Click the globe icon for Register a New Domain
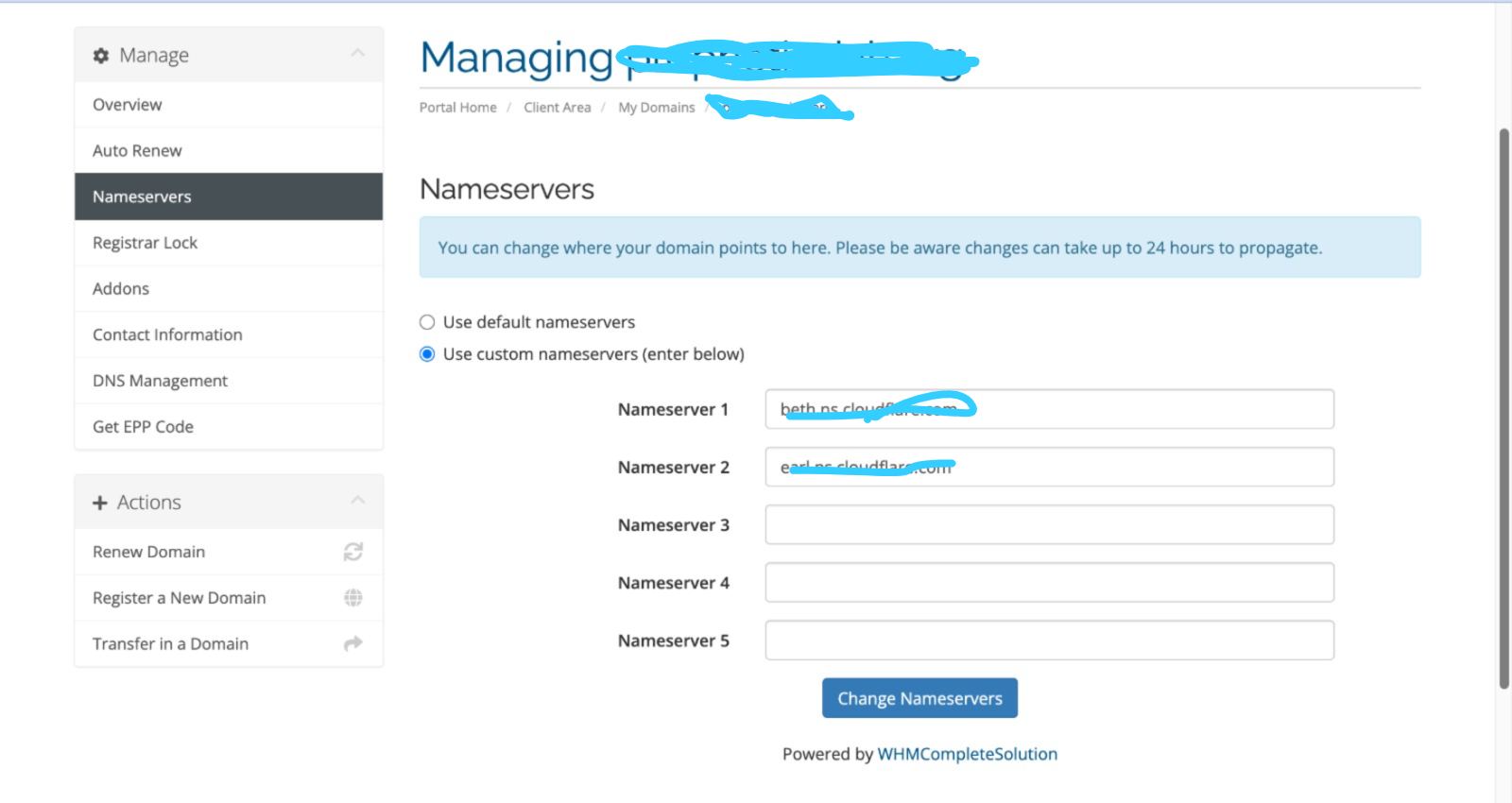This screenshot has height=803, width=1512. coord(353,598)
